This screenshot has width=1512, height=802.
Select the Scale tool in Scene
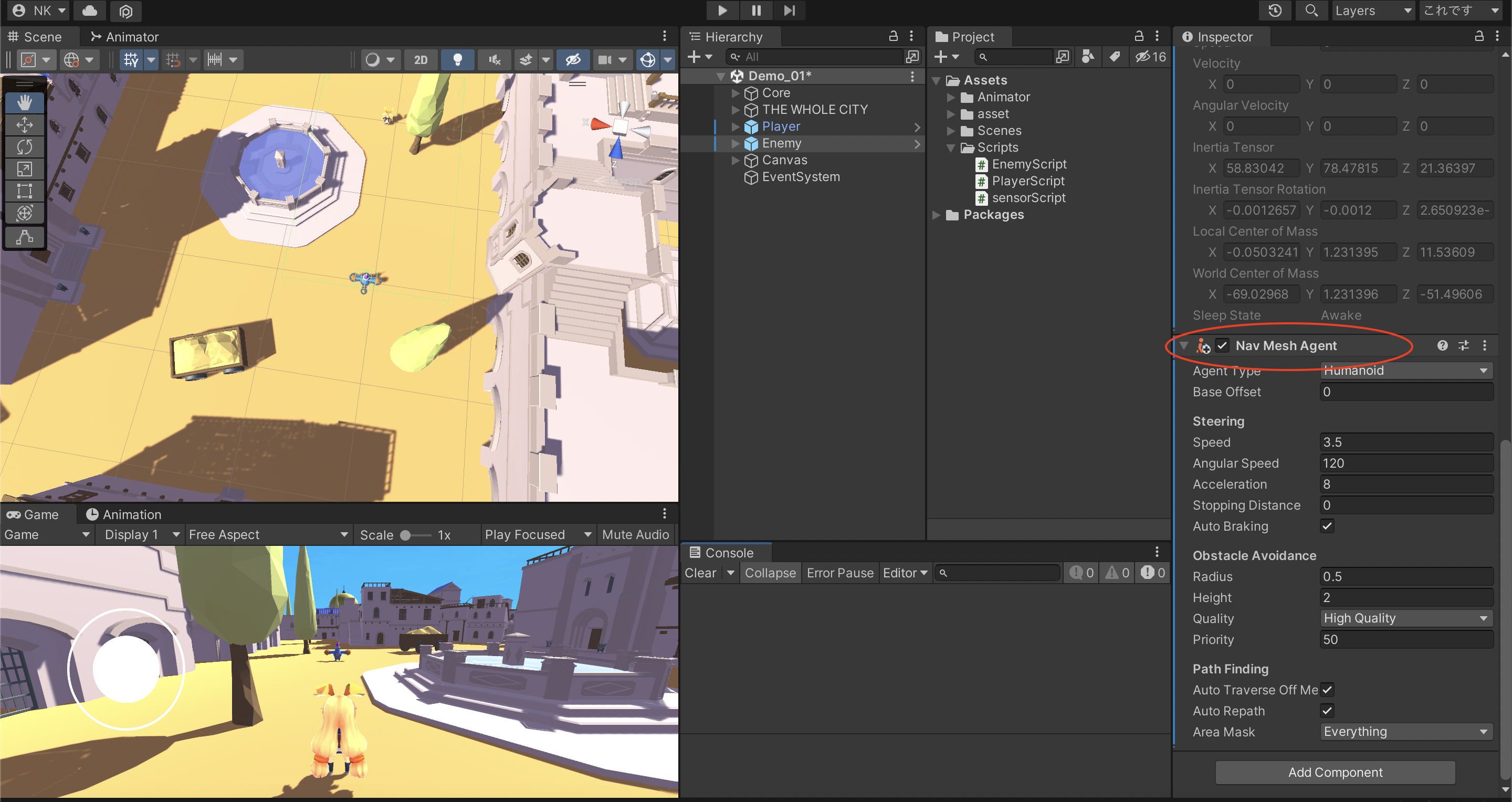[24, 169]
